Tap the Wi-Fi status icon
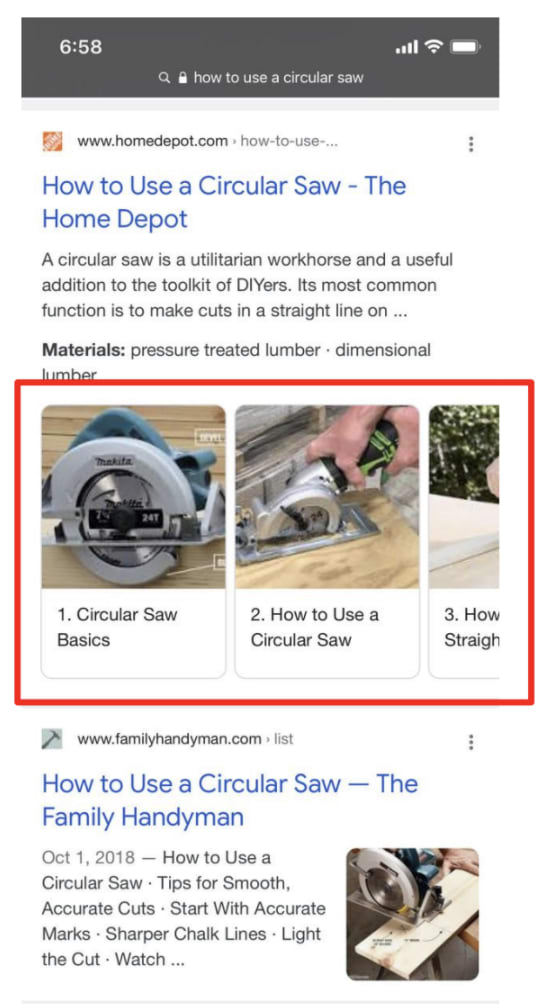This screenshot has width=548, height=1004. 435,47
